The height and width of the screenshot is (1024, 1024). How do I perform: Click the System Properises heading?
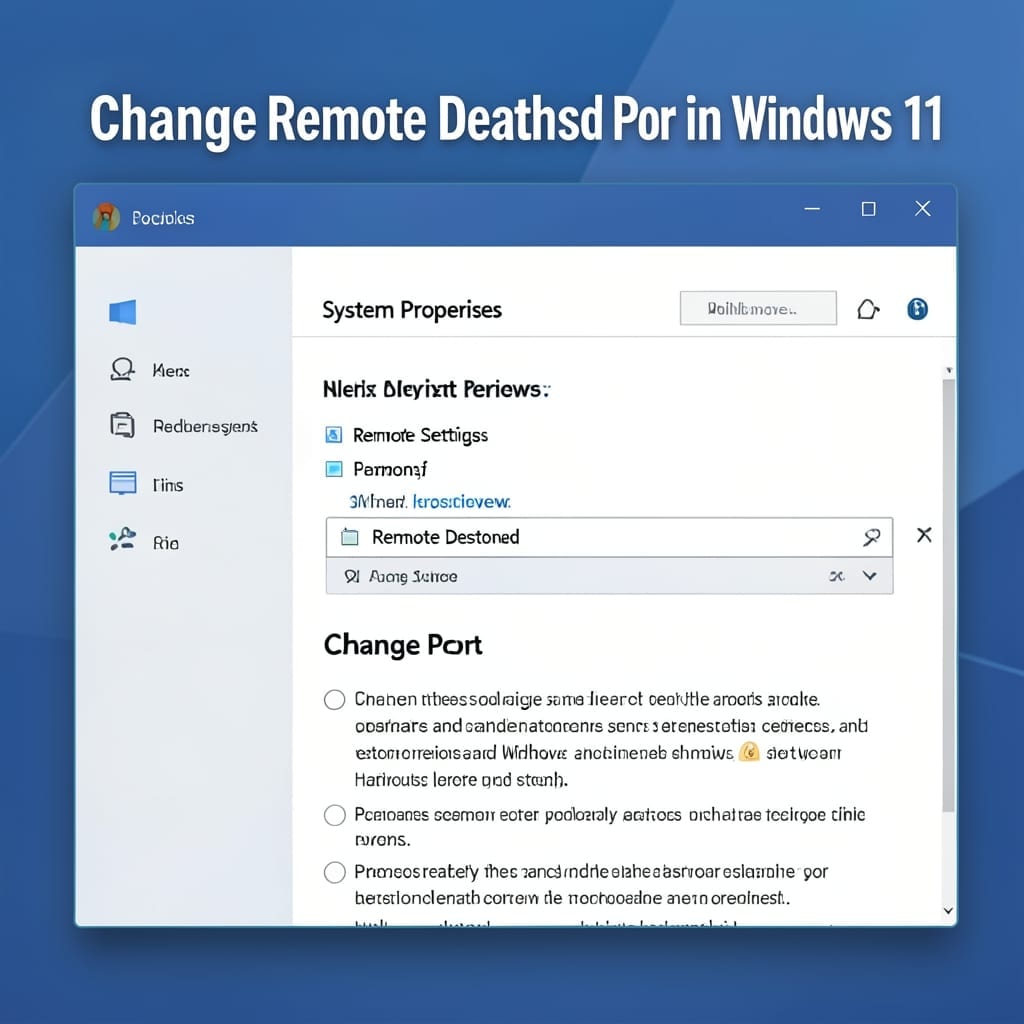[x=412, y=310]
